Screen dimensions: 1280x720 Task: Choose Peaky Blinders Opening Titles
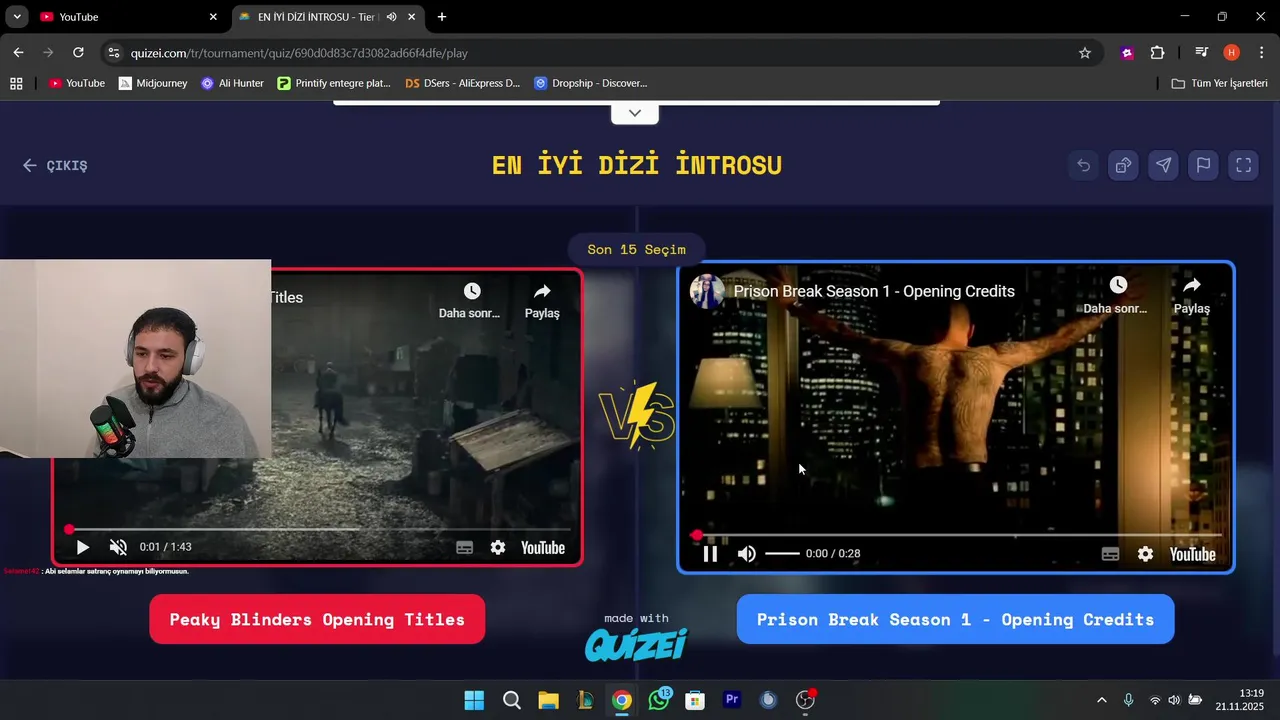click(x=317, y=619)
